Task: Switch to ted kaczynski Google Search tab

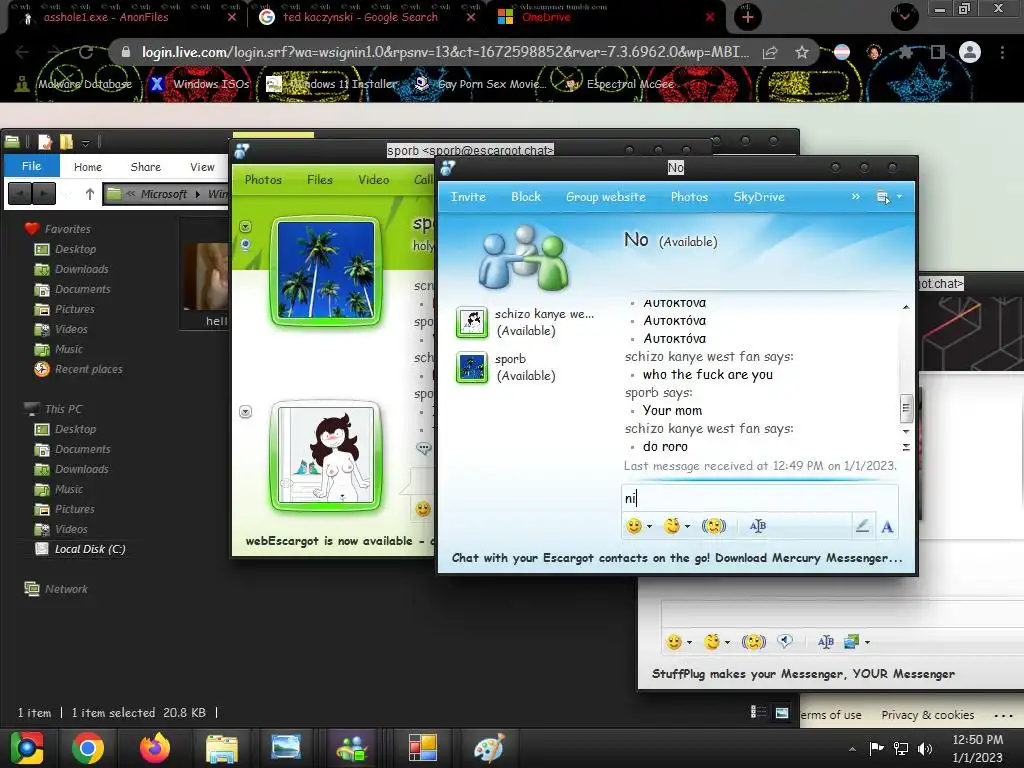Action: [x=360, y=17]
